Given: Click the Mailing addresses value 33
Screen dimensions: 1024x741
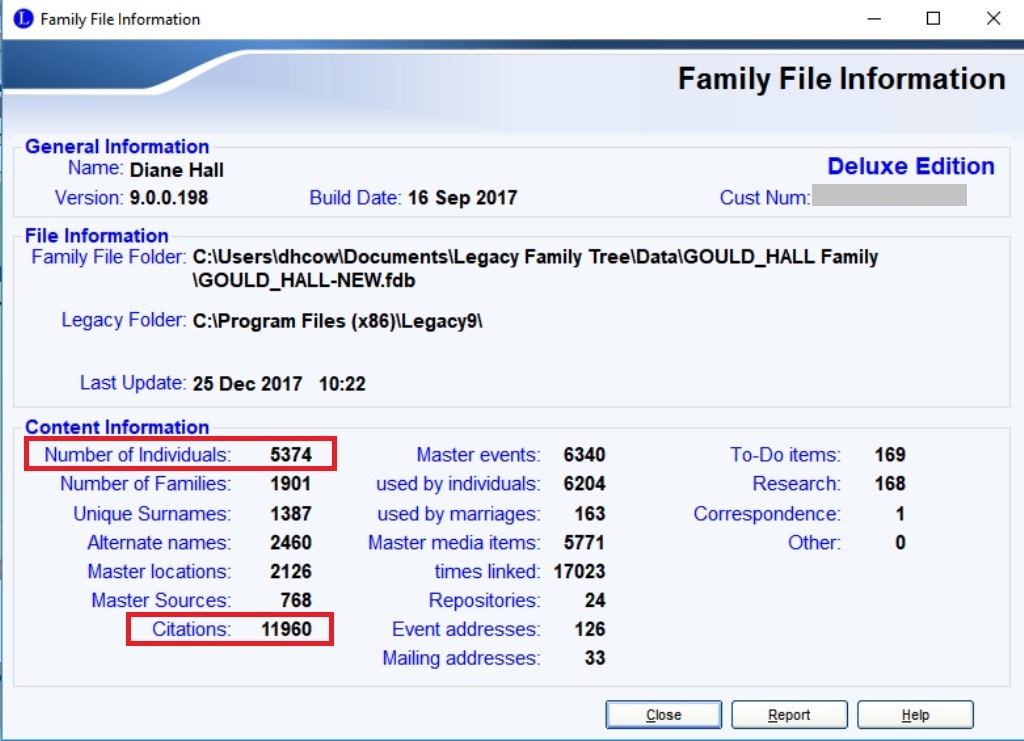Looking at the screenshot, I should tap(595, 658).
